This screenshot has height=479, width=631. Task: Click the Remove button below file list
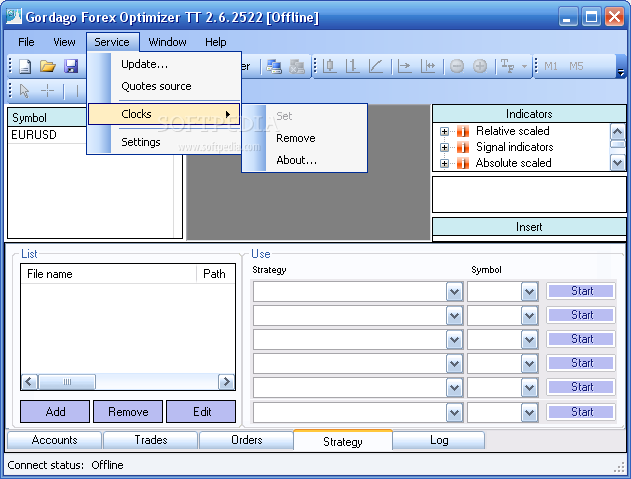click(x=128, y=411)
